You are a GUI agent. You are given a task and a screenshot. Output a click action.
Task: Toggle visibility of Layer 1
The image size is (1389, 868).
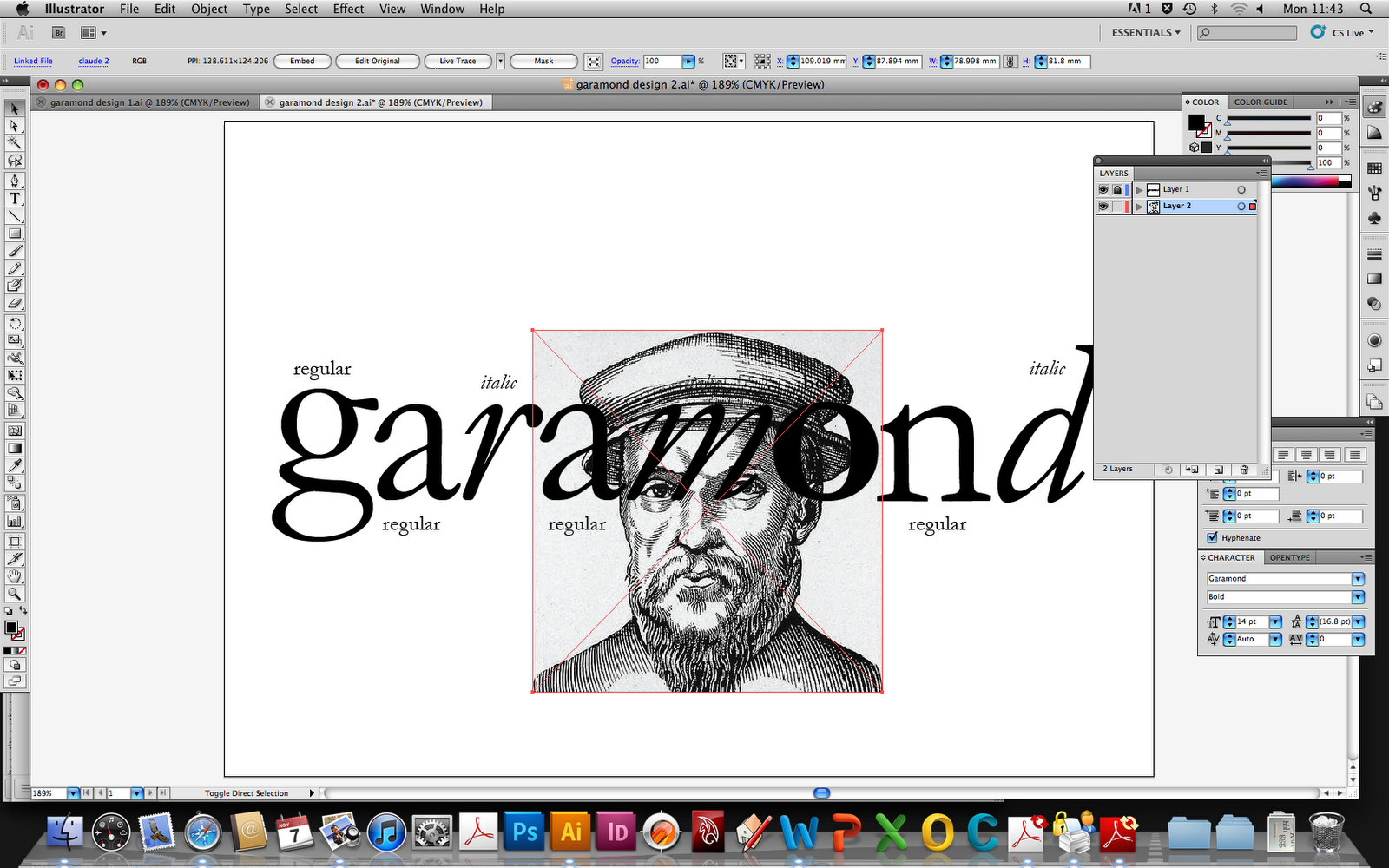pos(1103,189)
